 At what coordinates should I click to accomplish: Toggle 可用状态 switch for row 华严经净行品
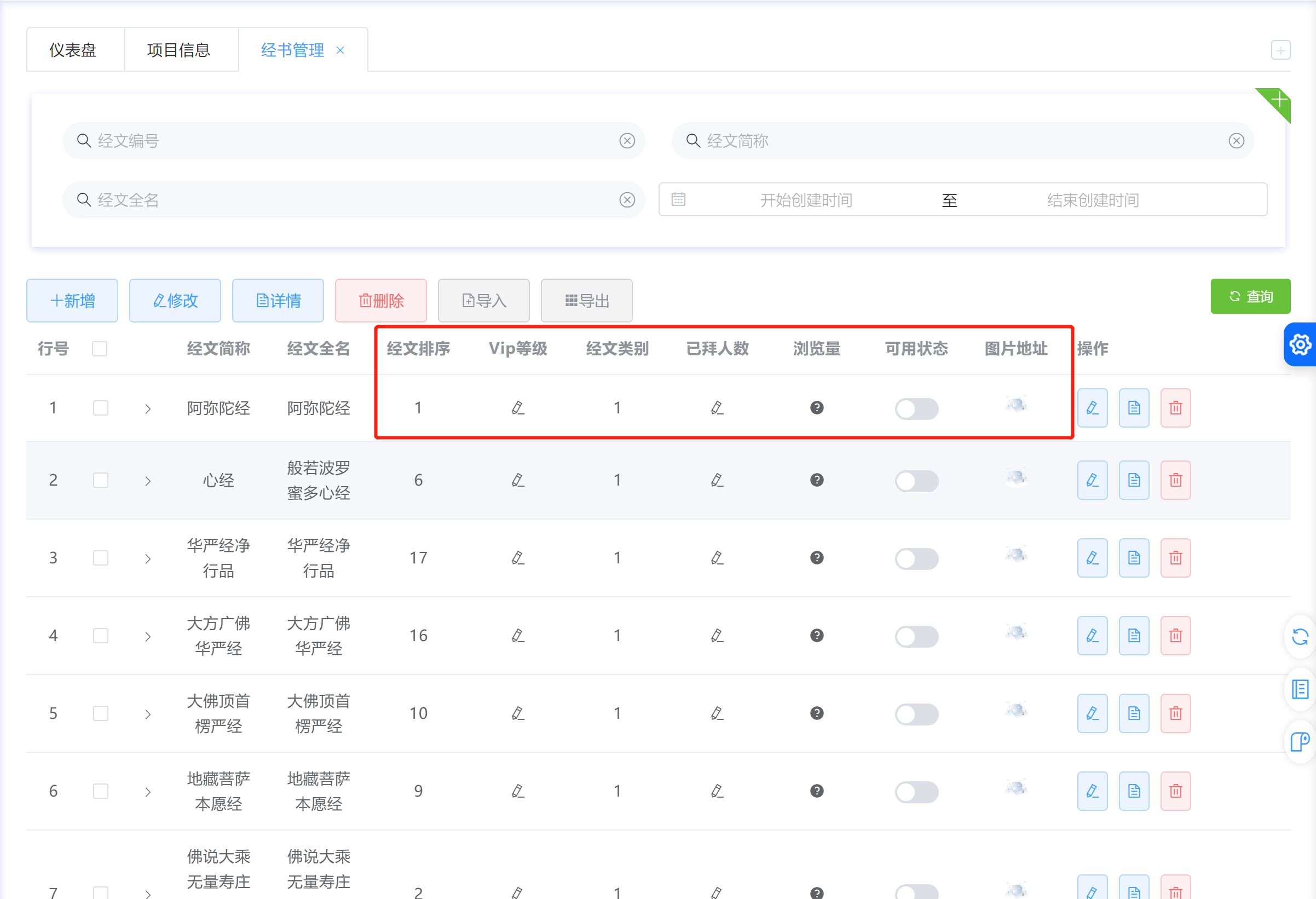(916, 558)
